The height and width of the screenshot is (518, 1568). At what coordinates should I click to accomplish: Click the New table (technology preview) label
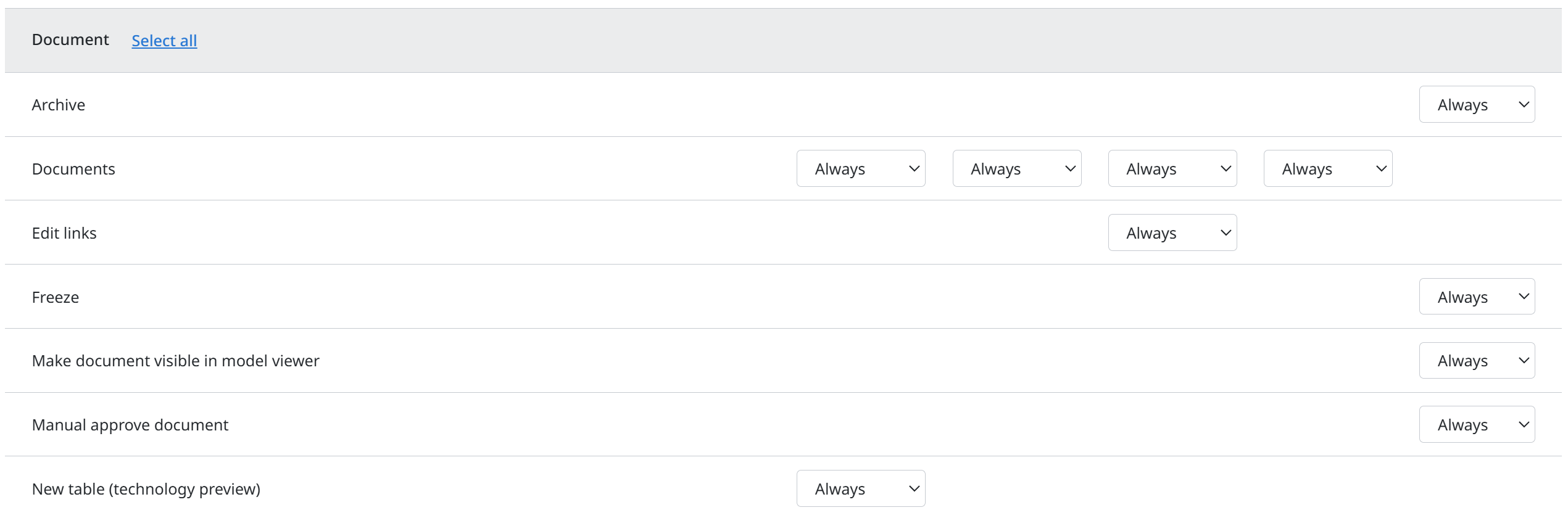pyautogui.click(x=146, y=489)
